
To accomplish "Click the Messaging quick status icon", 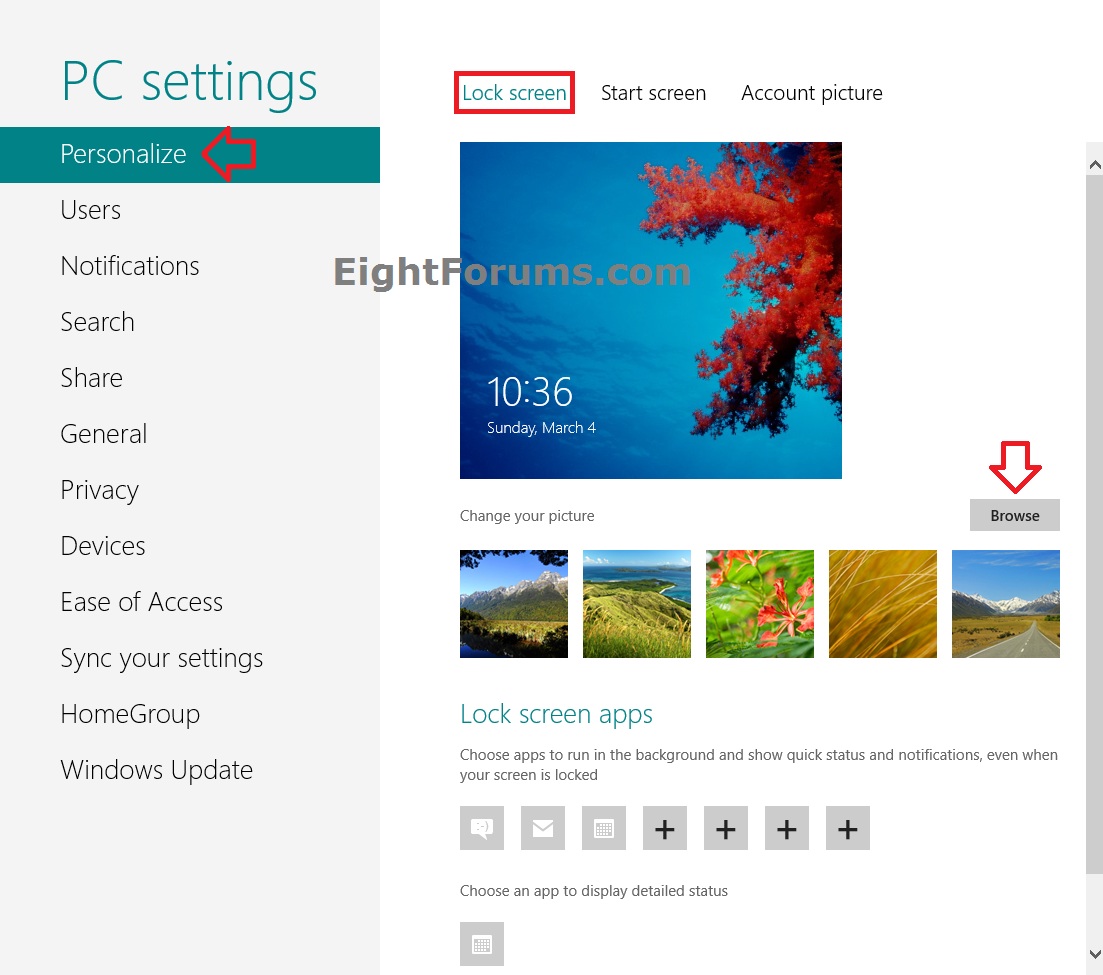I will pos(482,828).
